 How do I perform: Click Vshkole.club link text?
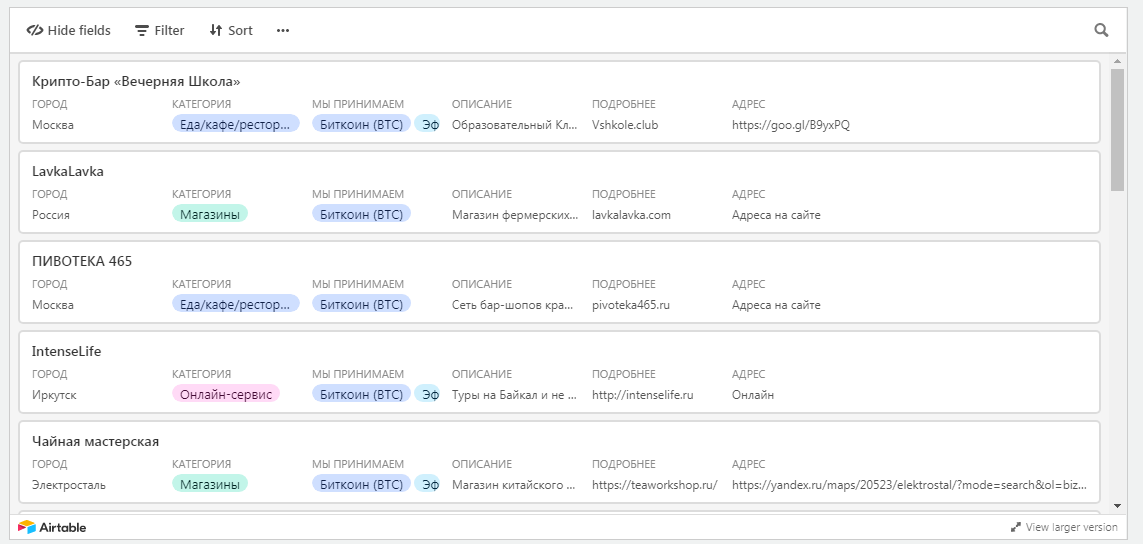tap(625, 125)
